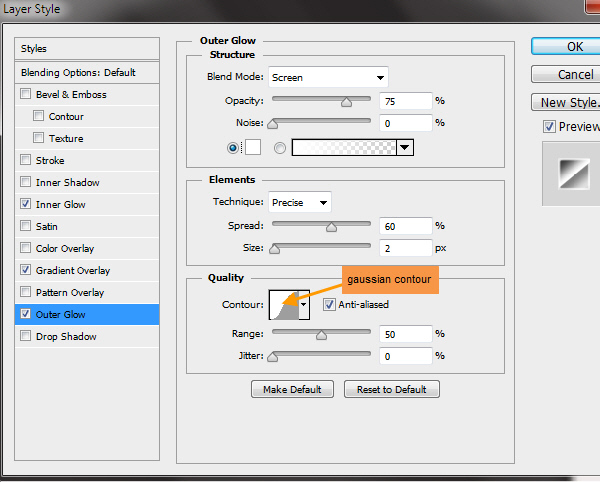Select the gradient radio button
This screenshot has width=600, height=482.
280,147
